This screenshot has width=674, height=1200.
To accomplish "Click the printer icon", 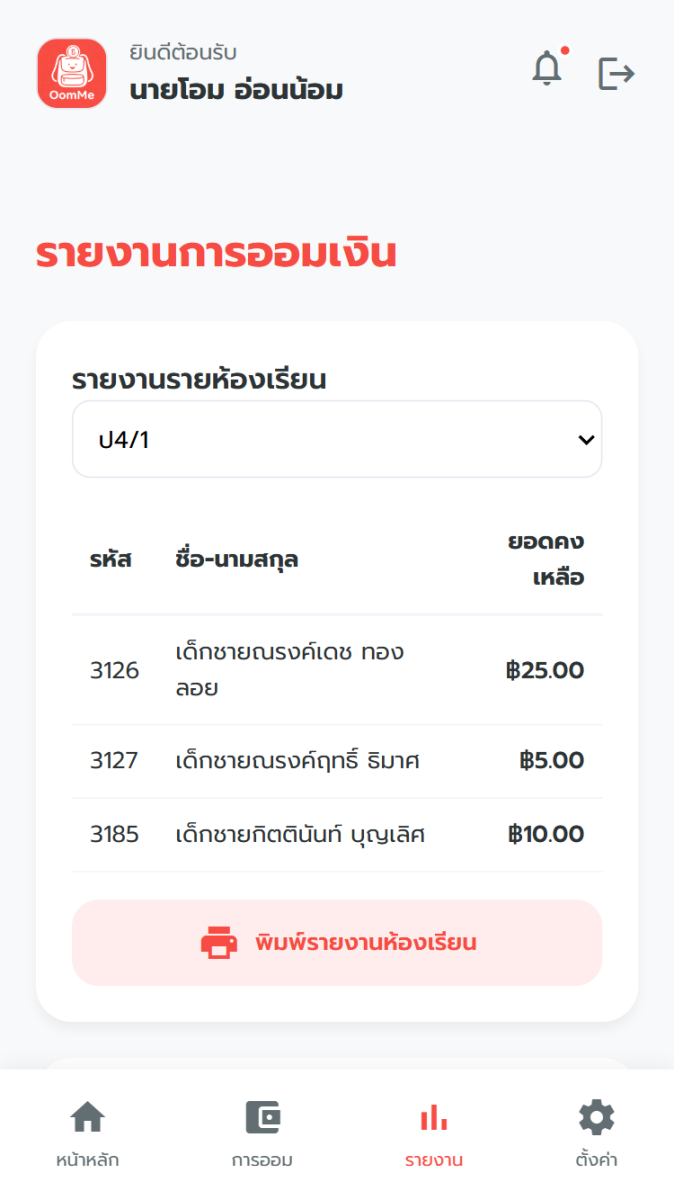I will 219,942.
